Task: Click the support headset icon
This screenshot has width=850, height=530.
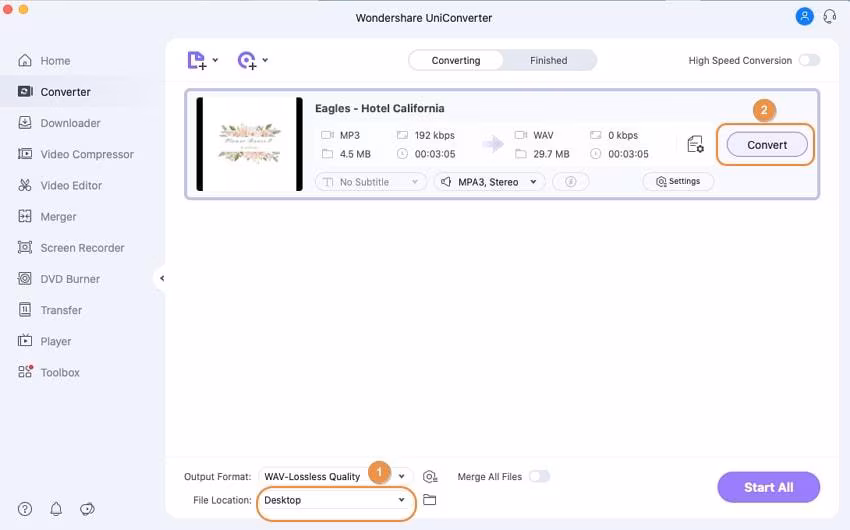Action: pyautogui.click(x=829, y=16)
